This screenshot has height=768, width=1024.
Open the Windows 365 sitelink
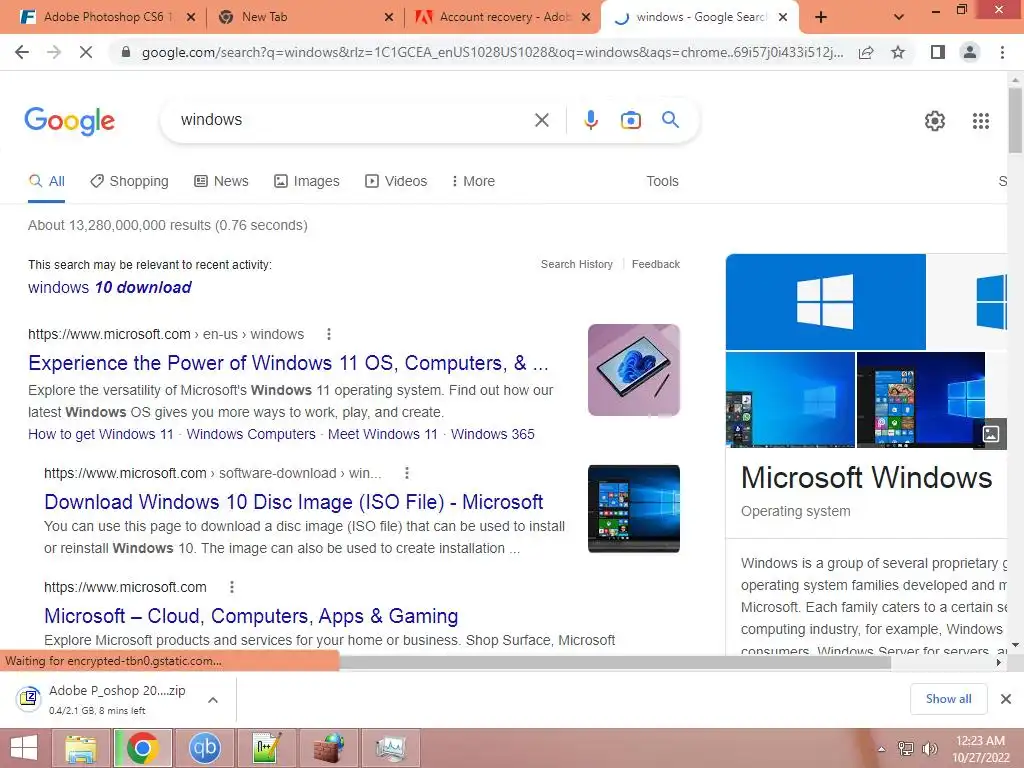[x=492, y=434]
